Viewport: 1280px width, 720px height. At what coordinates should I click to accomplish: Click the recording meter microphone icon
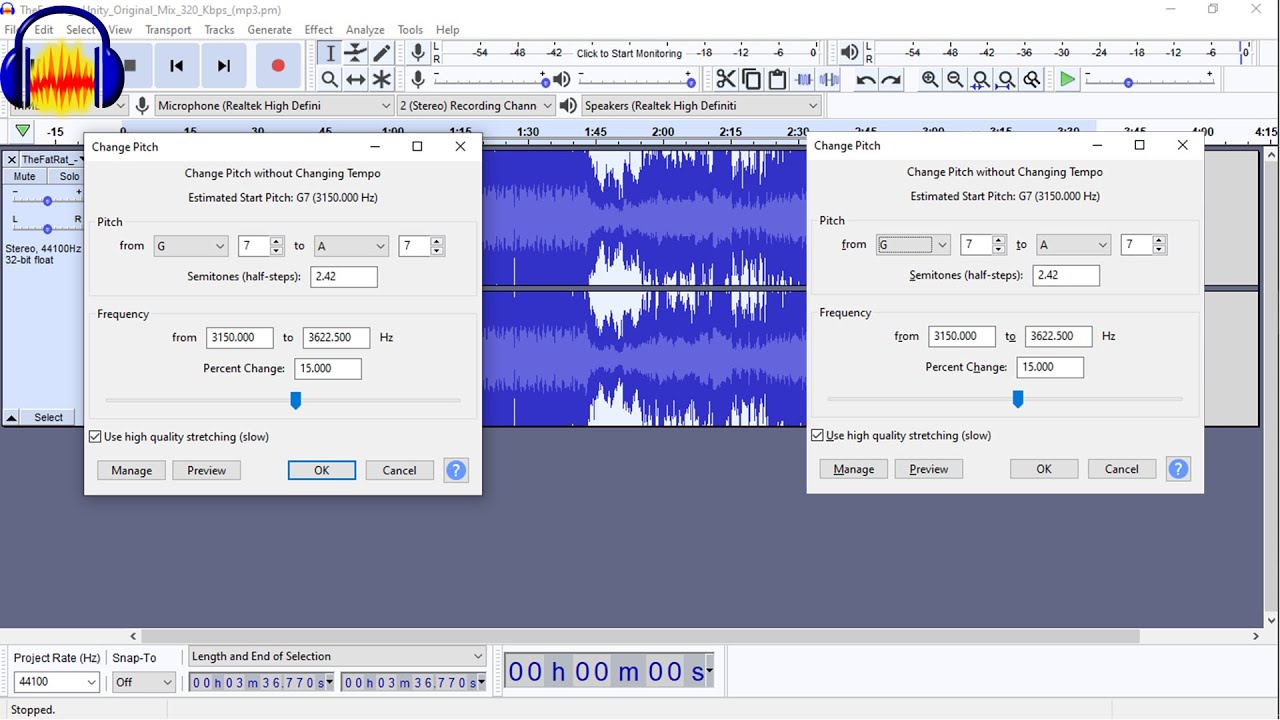(418, 53)
